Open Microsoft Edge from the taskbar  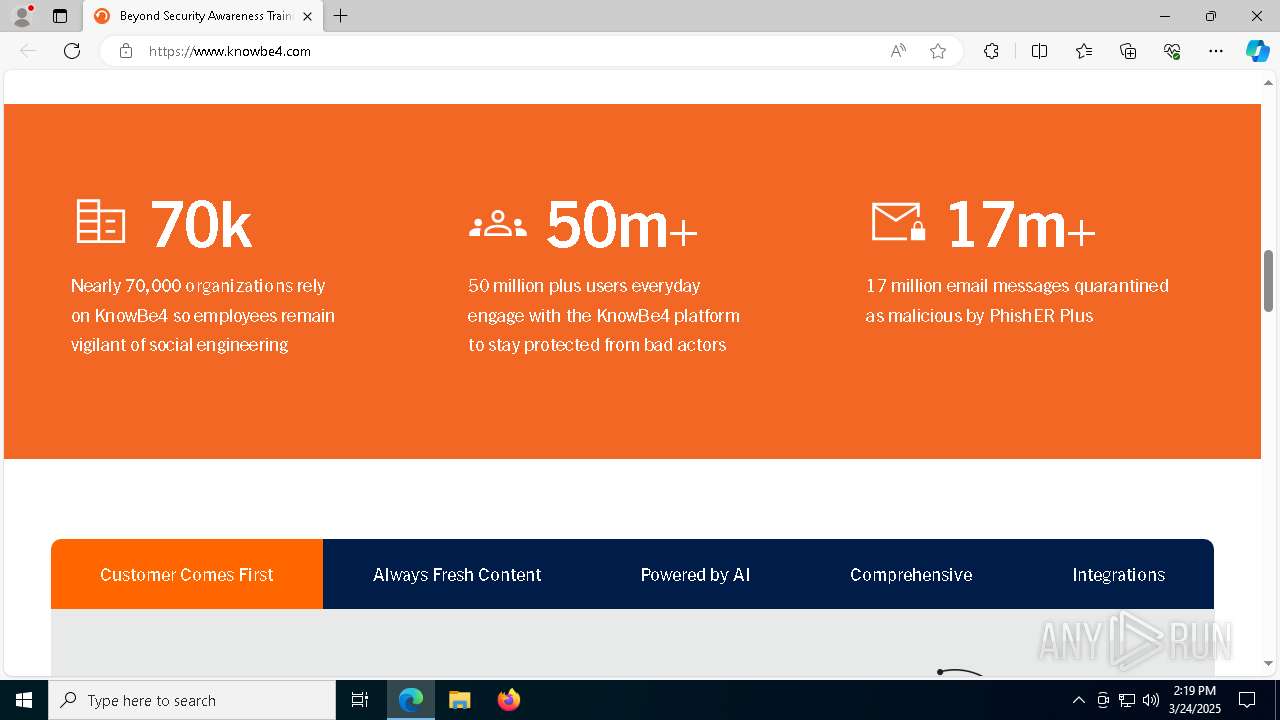(x=411, y=700)
